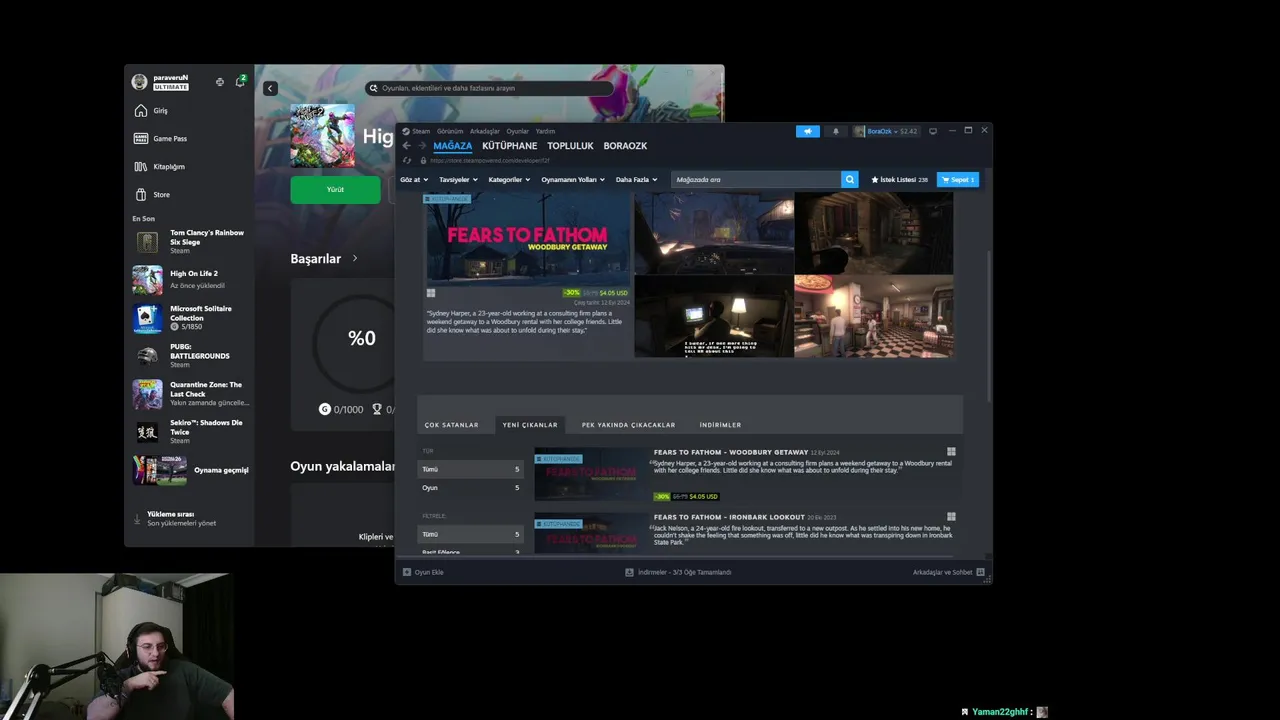Open FEARS TO FATHOM - WOODBURY GETAWAY title
The height and width of the screenshot is (720, 1280).
coord(731,452)
